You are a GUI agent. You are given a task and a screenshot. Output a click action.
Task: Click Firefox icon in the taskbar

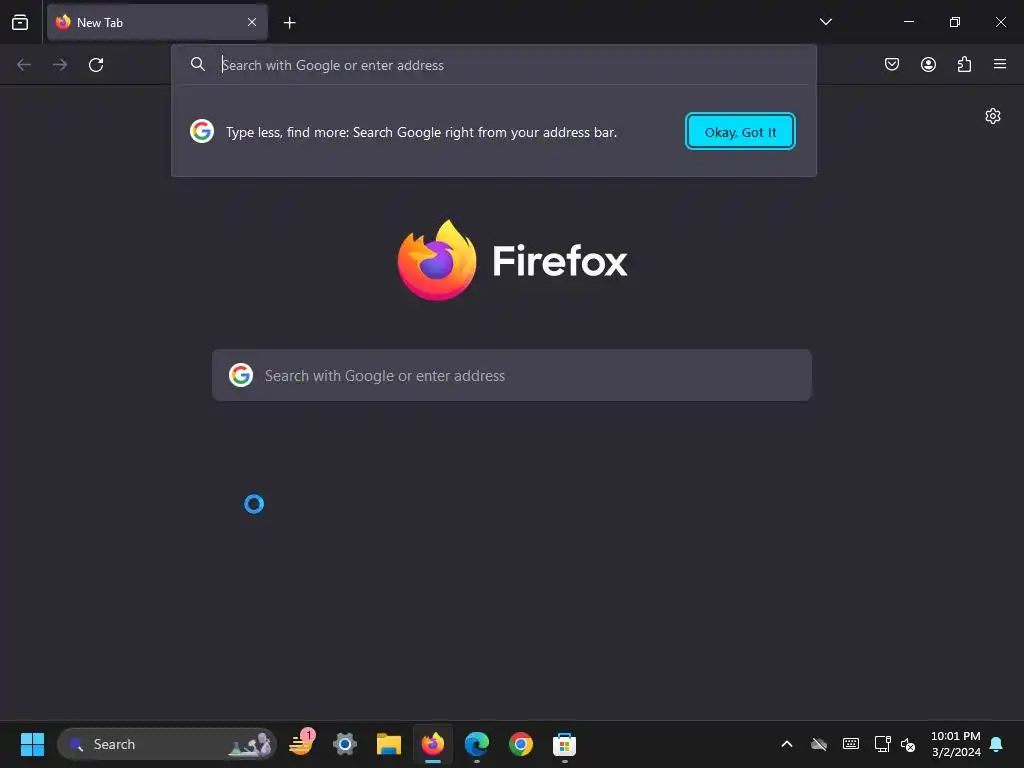(432, 744)
